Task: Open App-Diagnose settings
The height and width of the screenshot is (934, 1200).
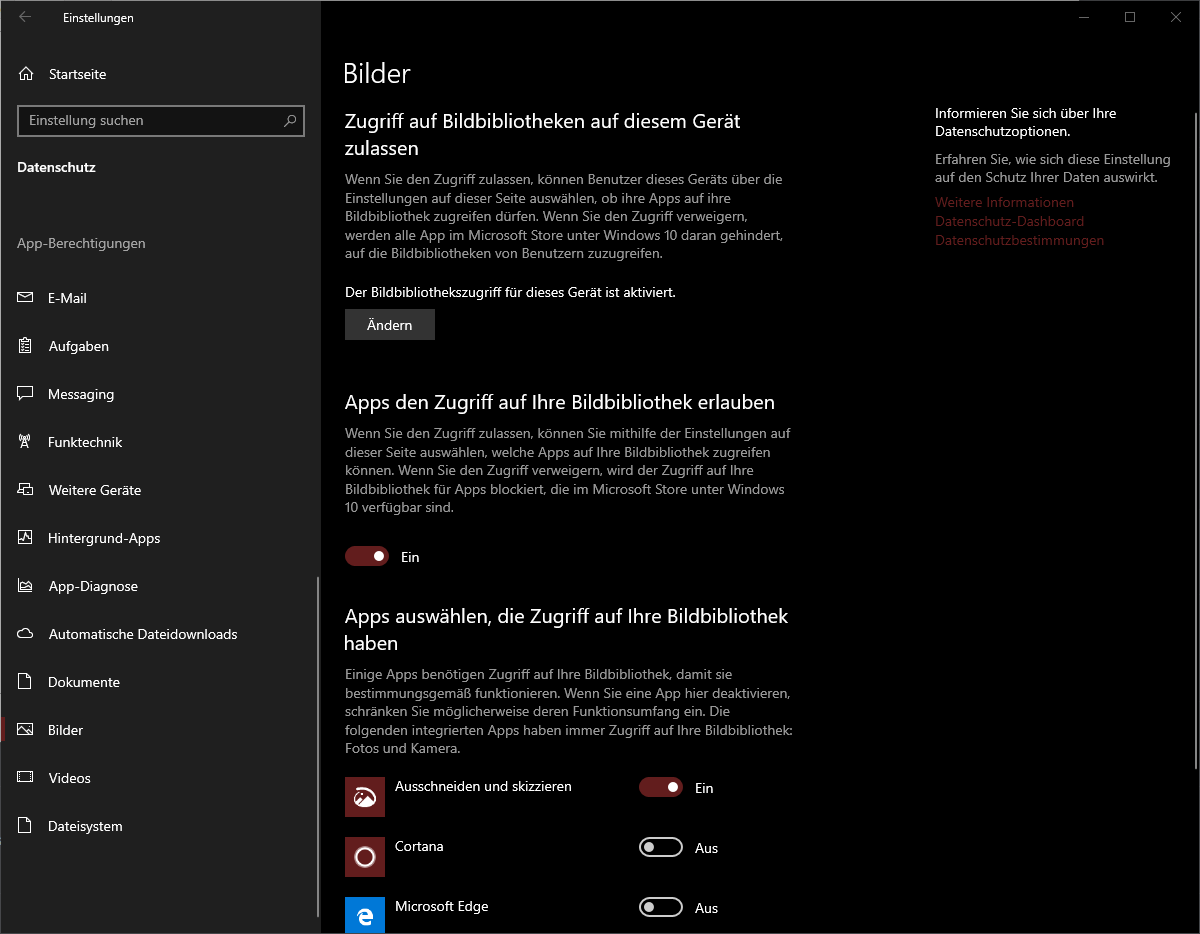Action: (160, 586)
